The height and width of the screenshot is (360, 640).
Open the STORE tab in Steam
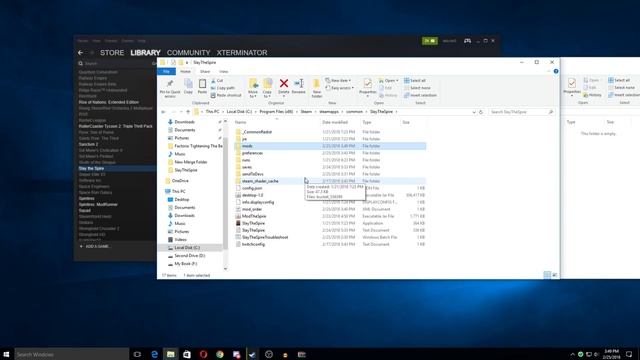(112, 53)
